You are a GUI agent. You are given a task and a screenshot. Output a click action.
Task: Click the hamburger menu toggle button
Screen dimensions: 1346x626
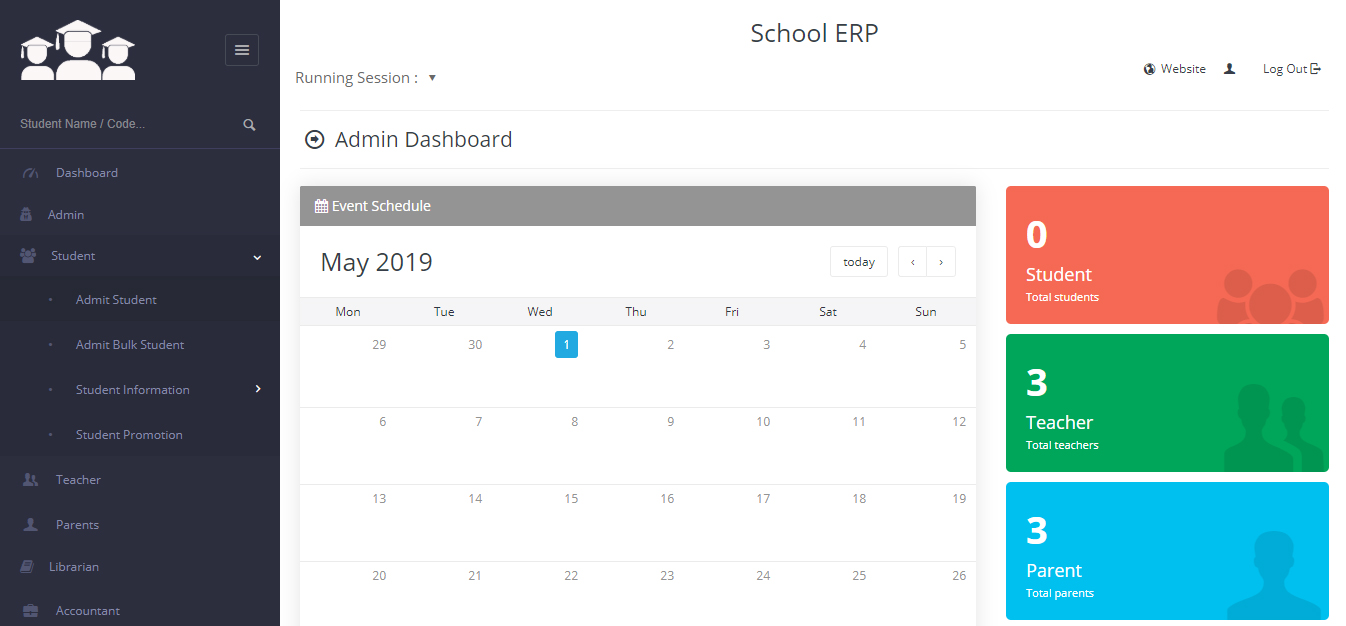(241, 50)
